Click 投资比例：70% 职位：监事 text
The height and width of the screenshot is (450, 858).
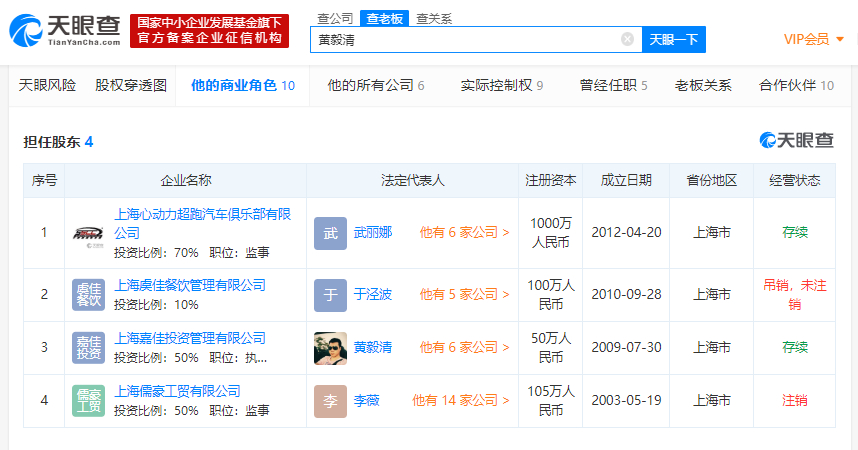click(192, 253)
